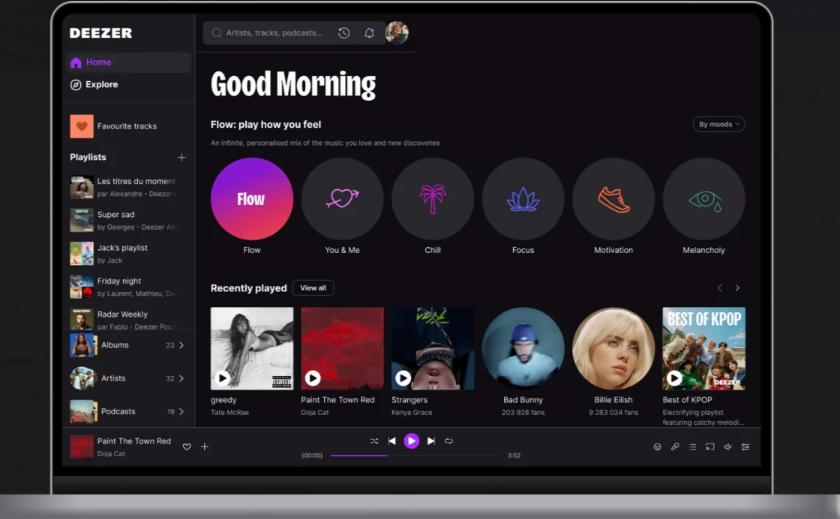The height and width of the screenshot is (519, 840).
Task: Start the Flow mix circle
Action: click(x=252, y=199)
